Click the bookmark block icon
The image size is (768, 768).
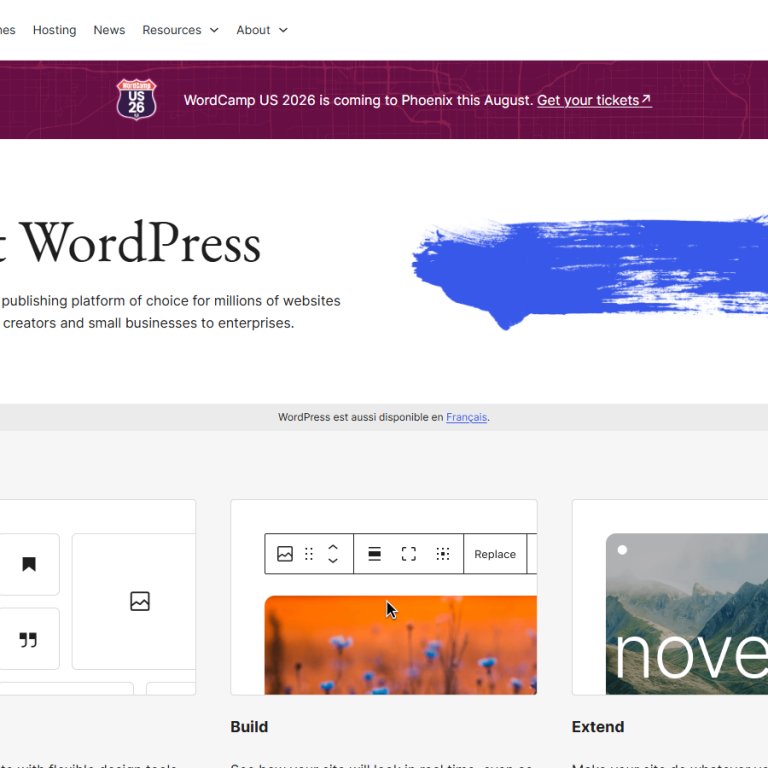[29, 564]
